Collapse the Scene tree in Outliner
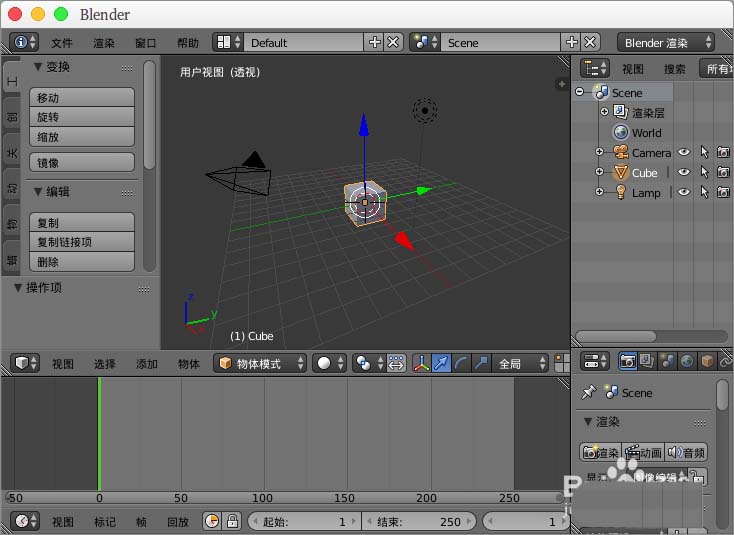 (580, 92)
